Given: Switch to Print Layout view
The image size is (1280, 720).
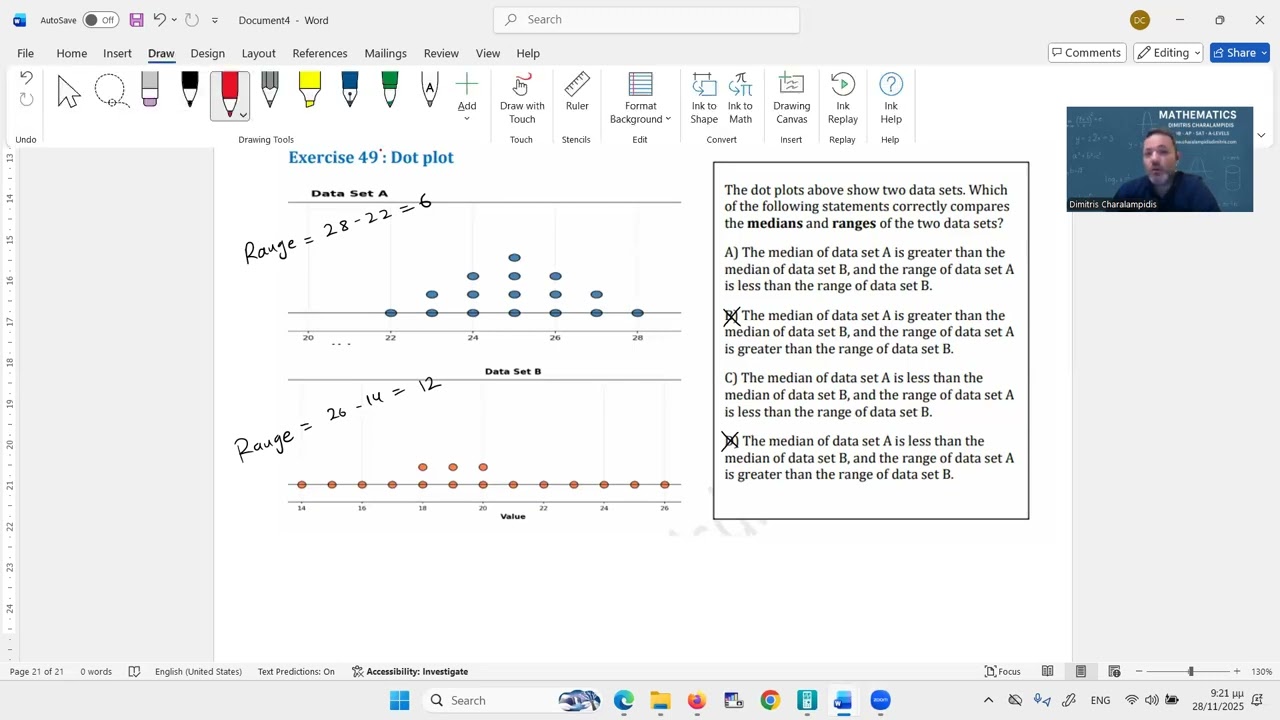Looking at the screenshot, I should pyautogui.click(x=1080, y=671).
